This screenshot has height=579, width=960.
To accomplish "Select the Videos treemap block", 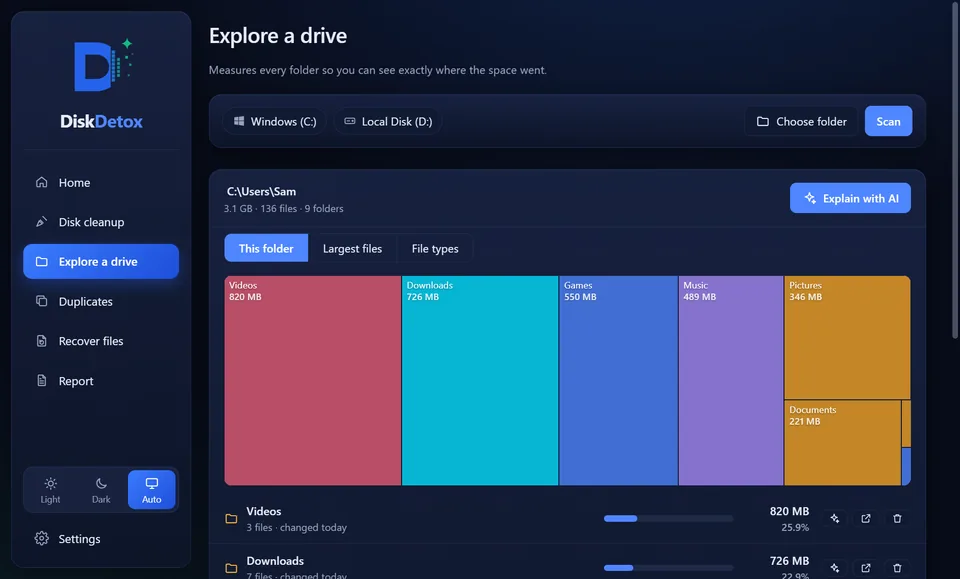I will pyautogui.click(x=313, y=381).
